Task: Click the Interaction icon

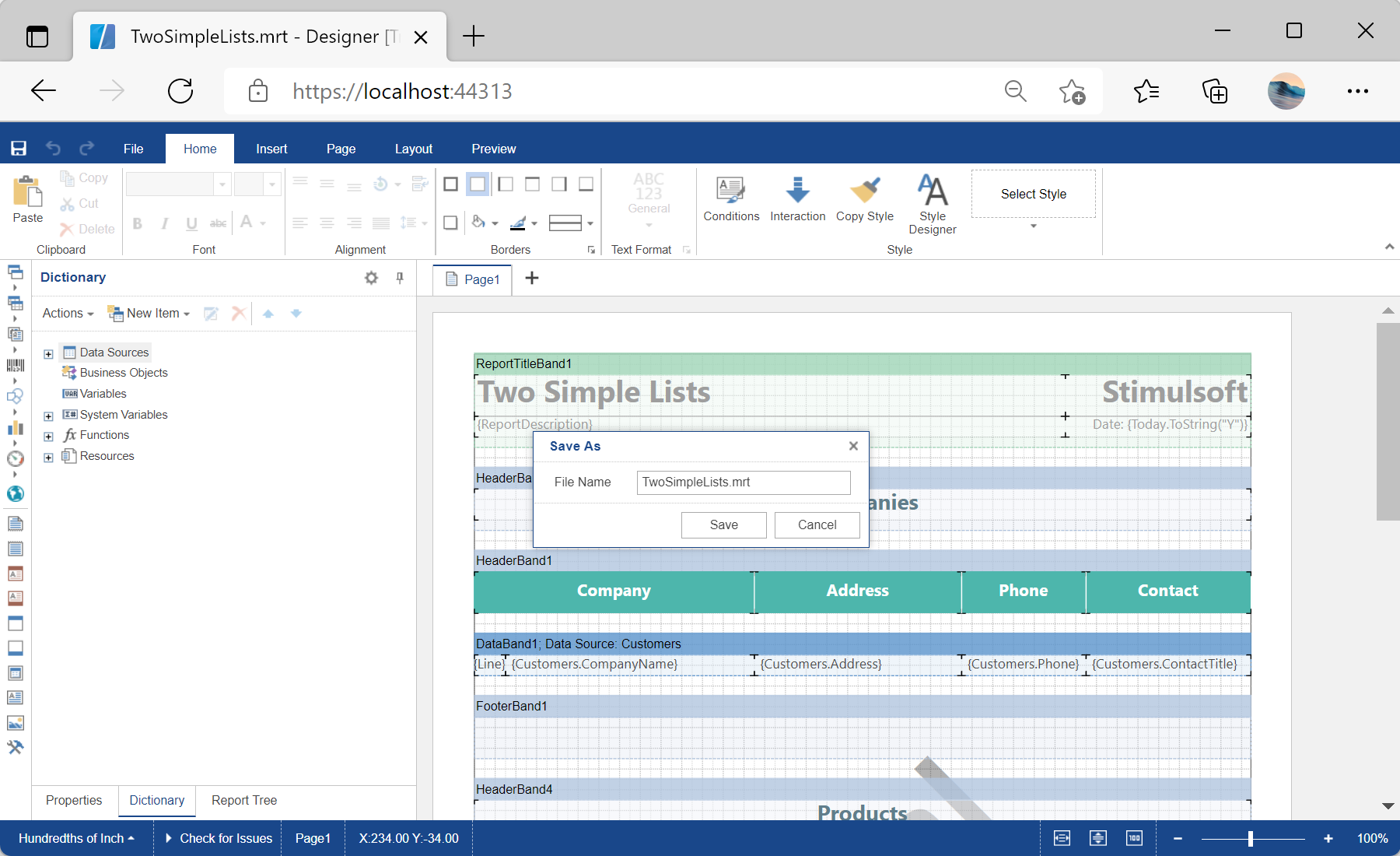Action: 797,198
